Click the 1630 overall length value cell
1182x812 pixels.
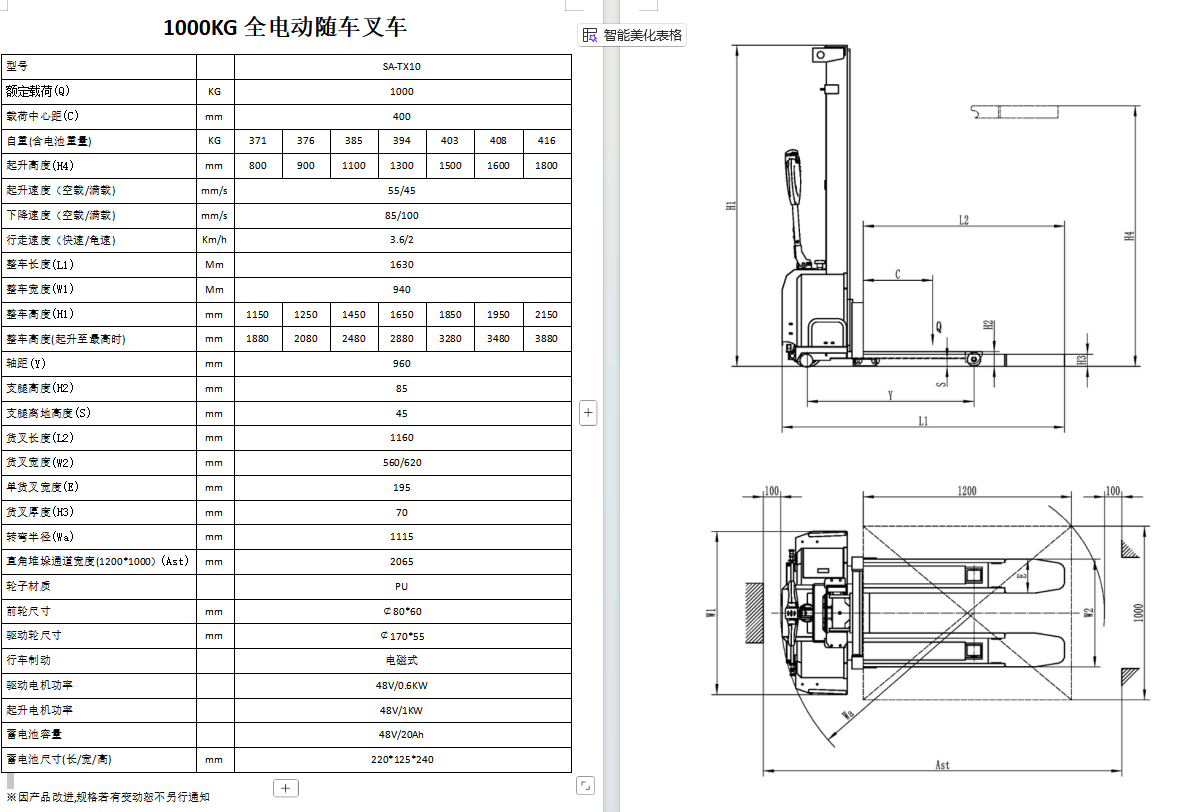402,265
